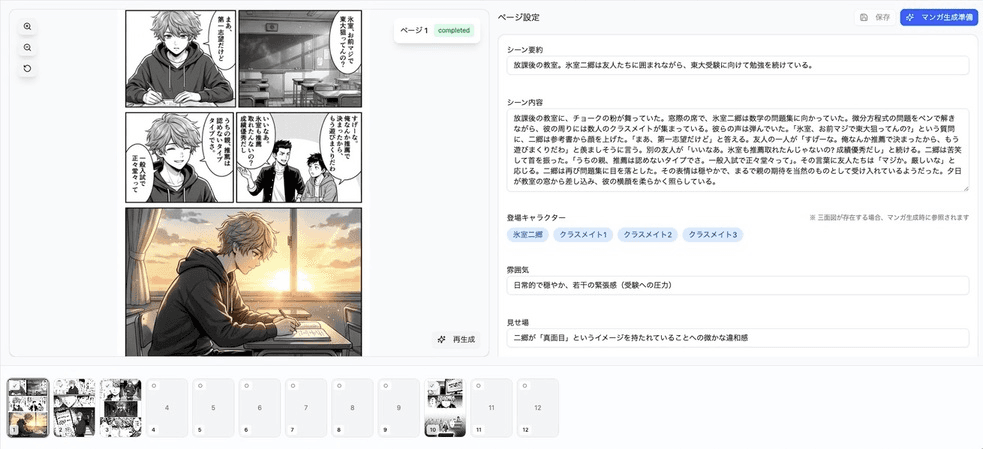Click the ページ設定 panel heading

518,18
